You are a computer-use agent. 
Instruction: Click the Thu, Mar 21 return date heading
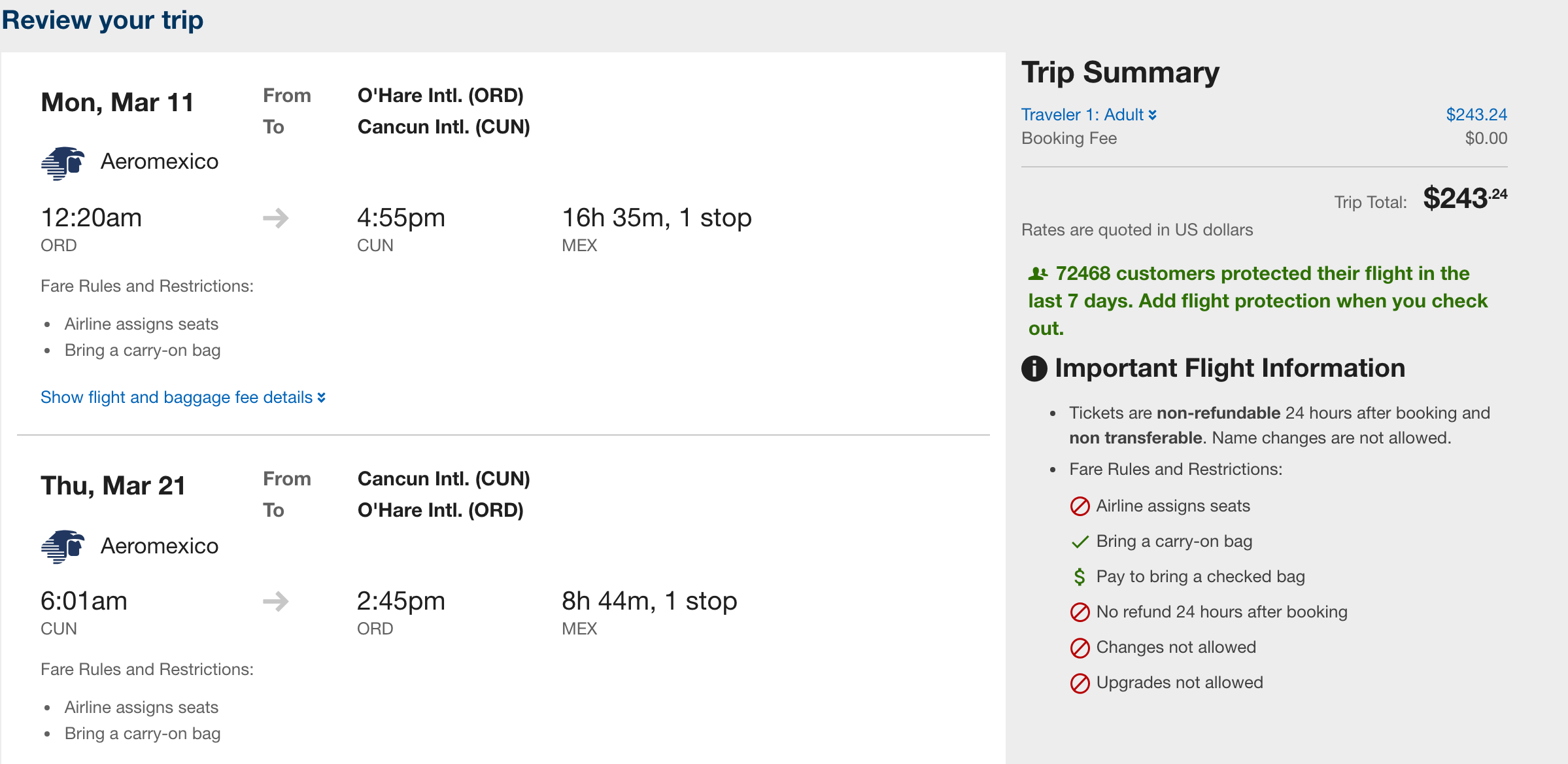coord(113,486)
